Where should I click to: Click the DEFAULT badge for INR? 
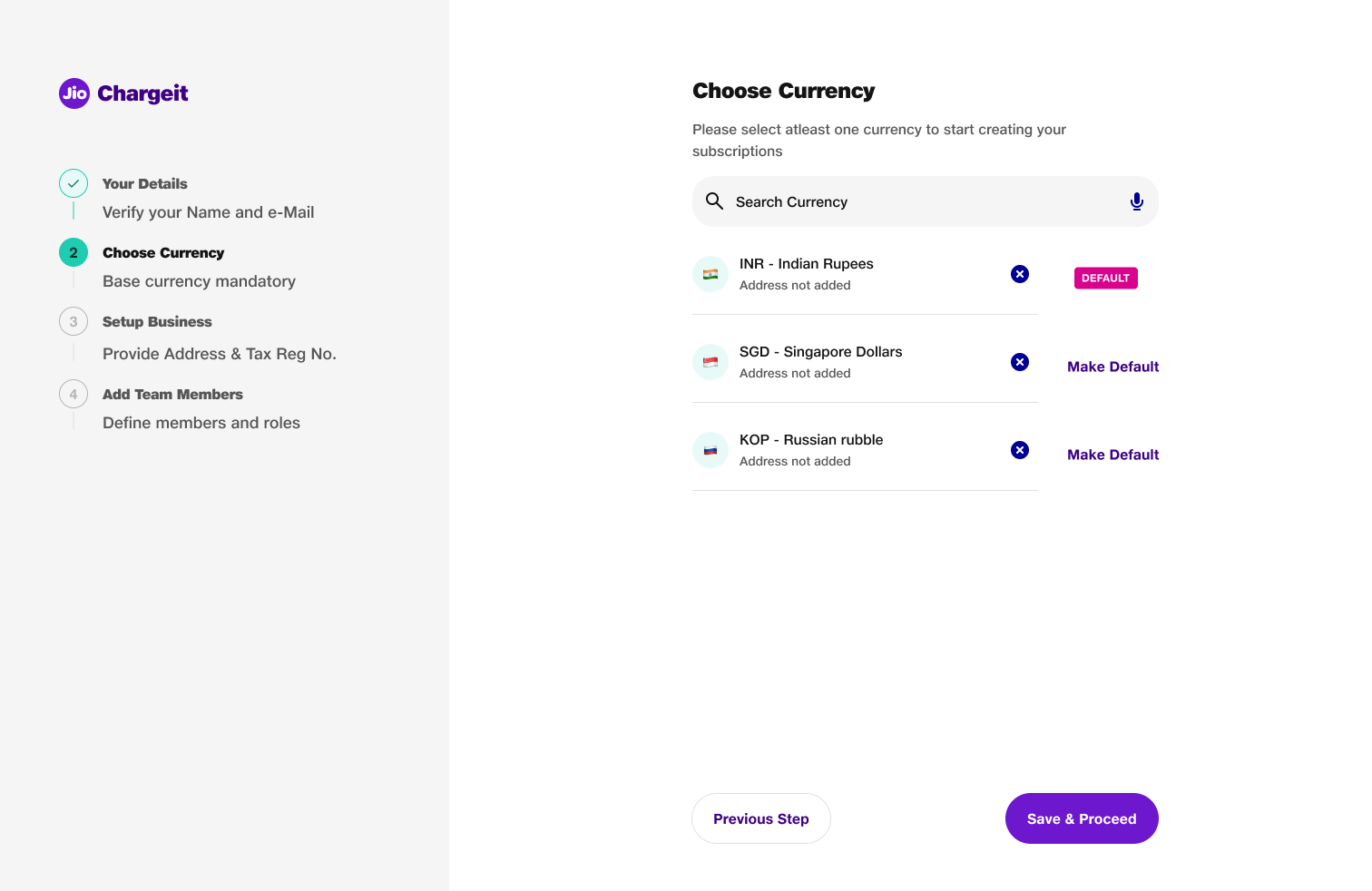(1105, 278)
